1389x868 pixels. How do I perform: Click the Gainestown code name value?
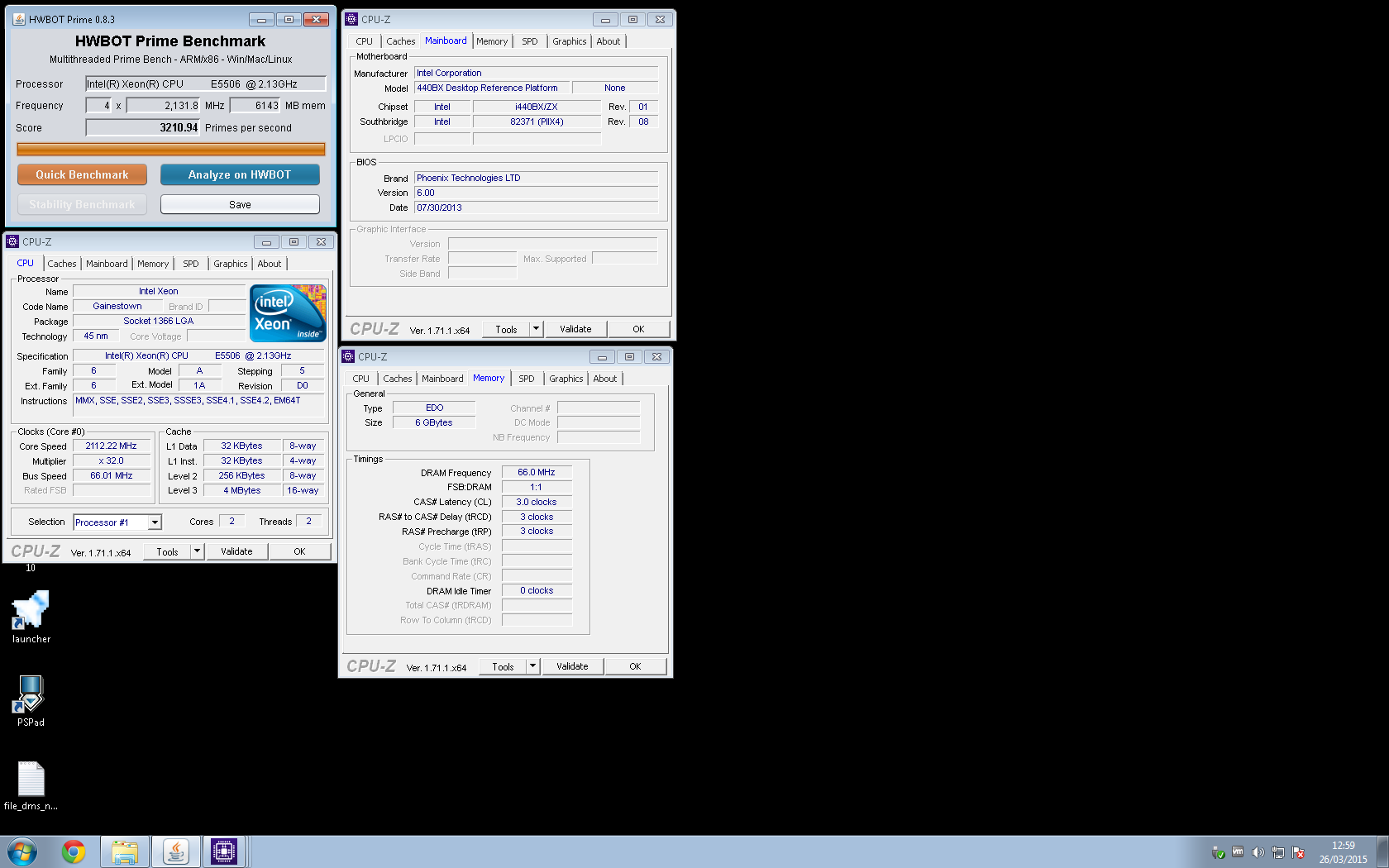[117, 306]
